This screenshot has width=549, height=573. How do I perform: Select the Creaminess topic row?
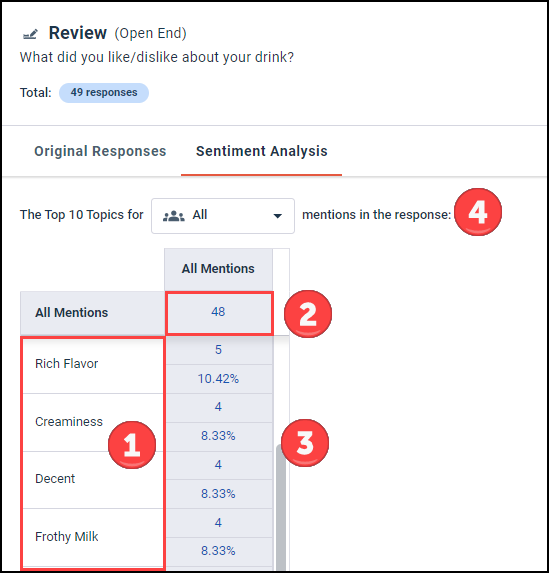click(93, 422)
